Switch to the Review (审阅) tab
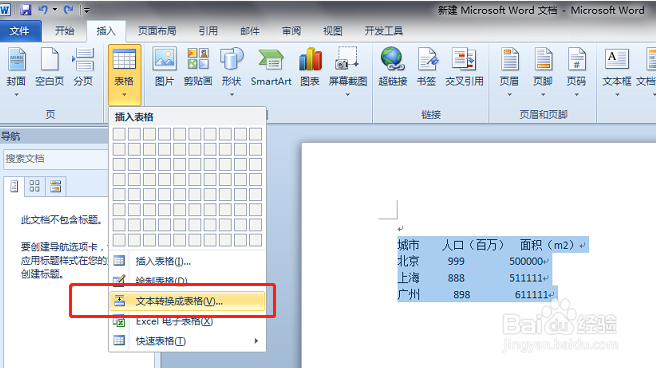This screenshot has height=368, width=656. [291, 31]
